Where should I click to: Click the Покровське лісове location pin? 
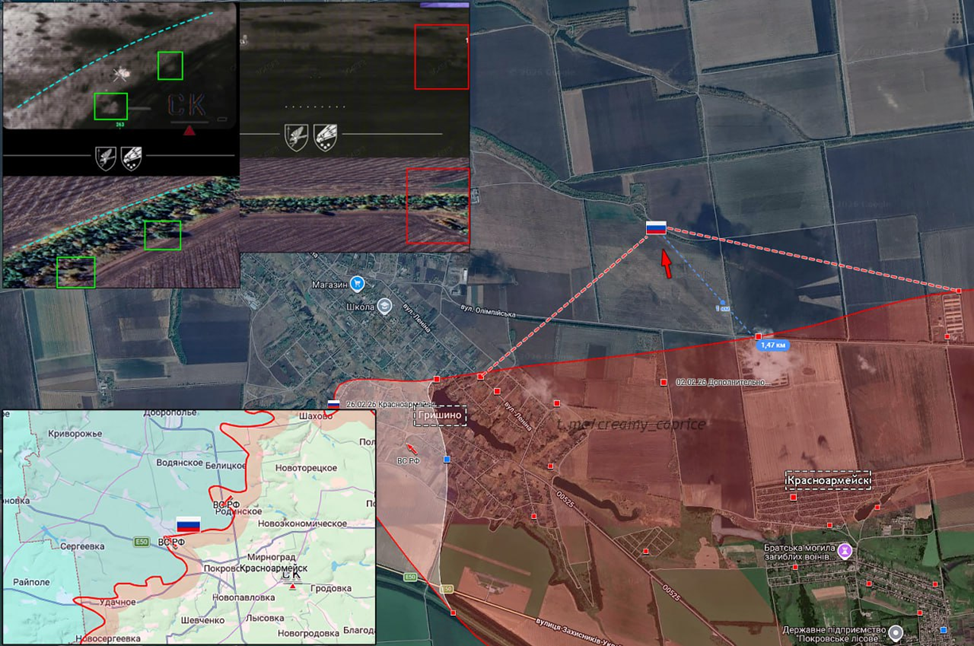896,632
